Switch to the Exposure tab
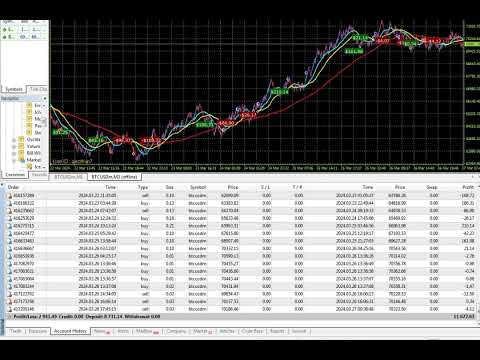 point(37,331)
